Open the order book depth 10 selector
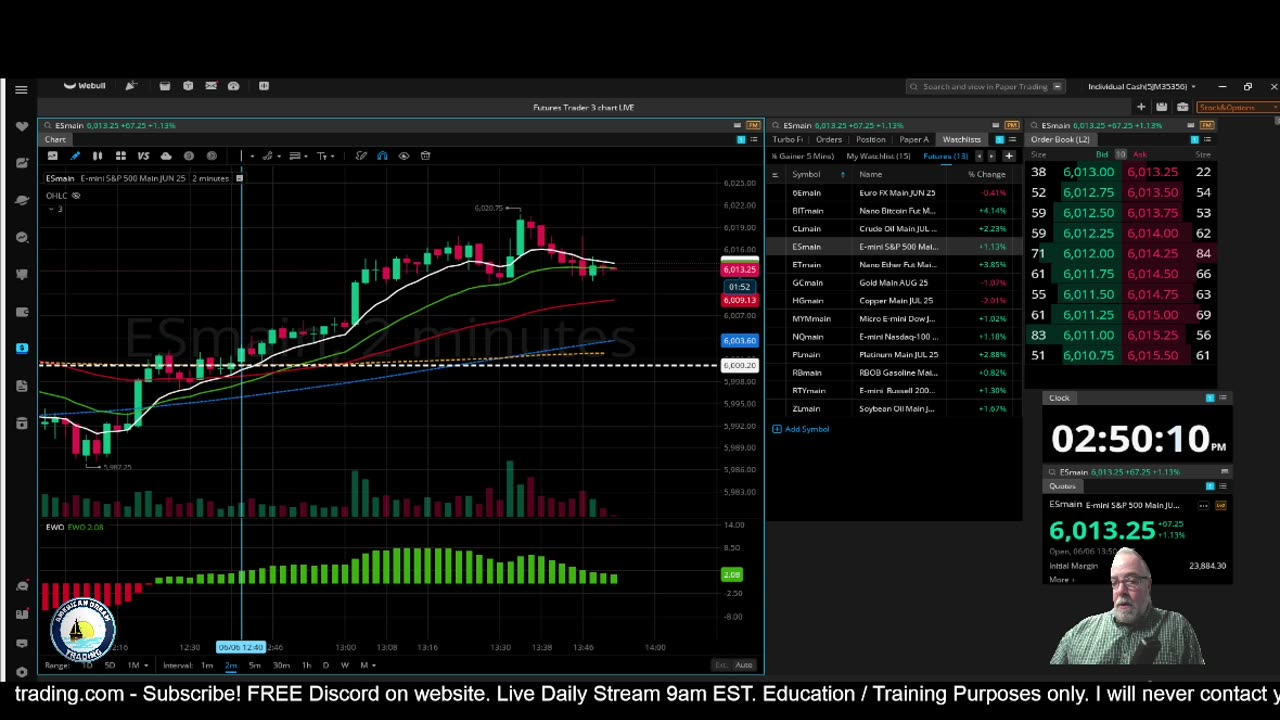The height and width of the screenshot is (720, 1280). (1120, 155)
